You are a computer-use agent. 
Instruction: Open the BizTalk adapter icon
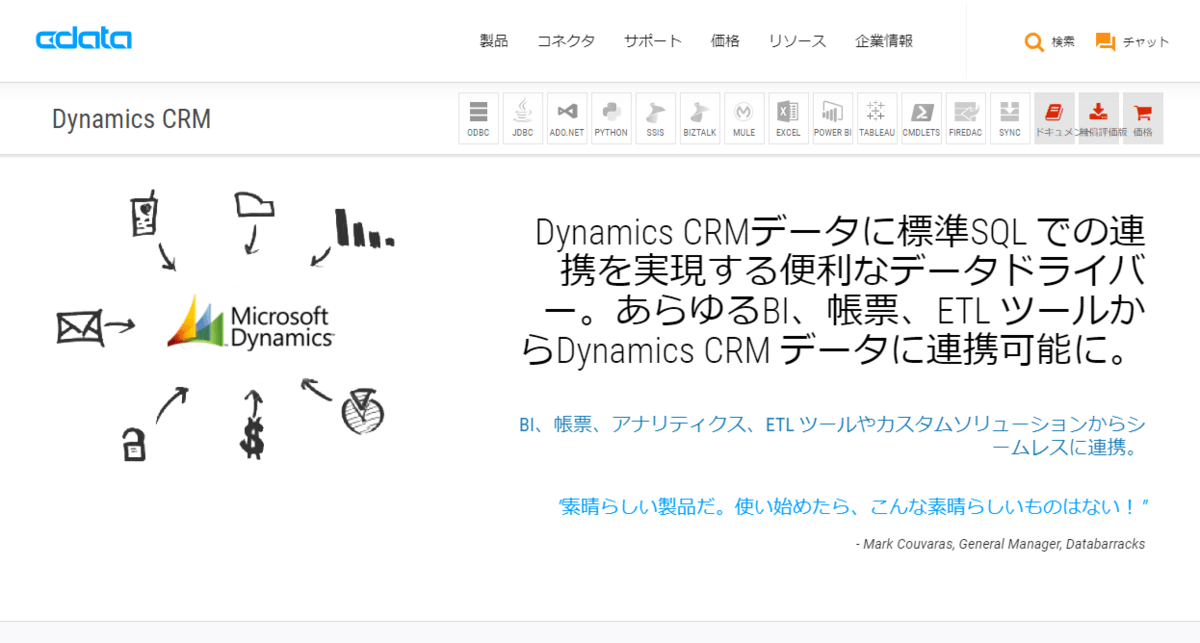700,118
